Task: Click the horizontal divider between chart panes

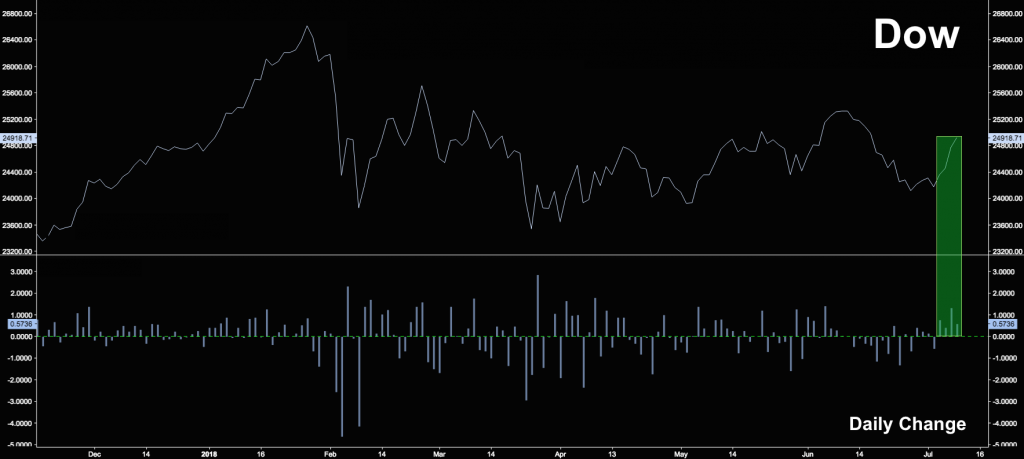Action: click(x=512, y=256)
